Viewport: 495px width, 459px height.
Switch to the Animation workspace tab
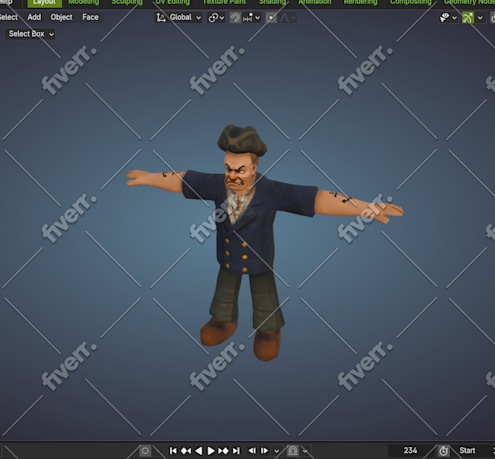point(315,3)
